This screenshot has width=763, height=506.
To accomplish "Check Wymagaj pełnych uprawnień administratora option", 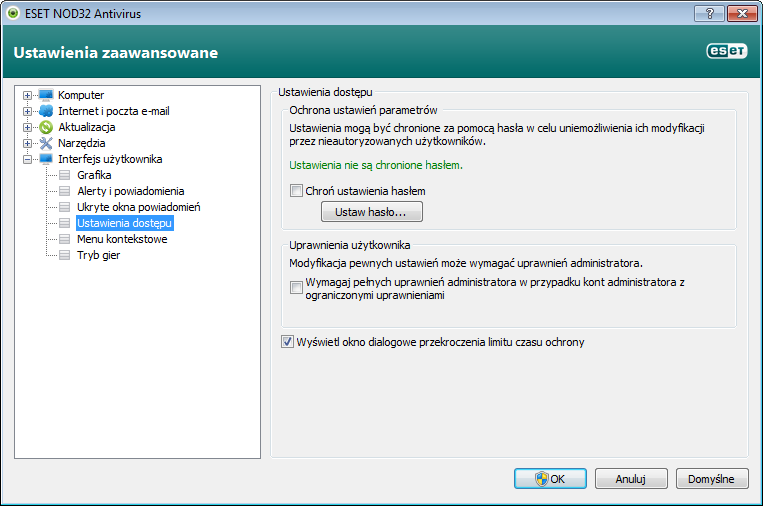I will (296, 288).
